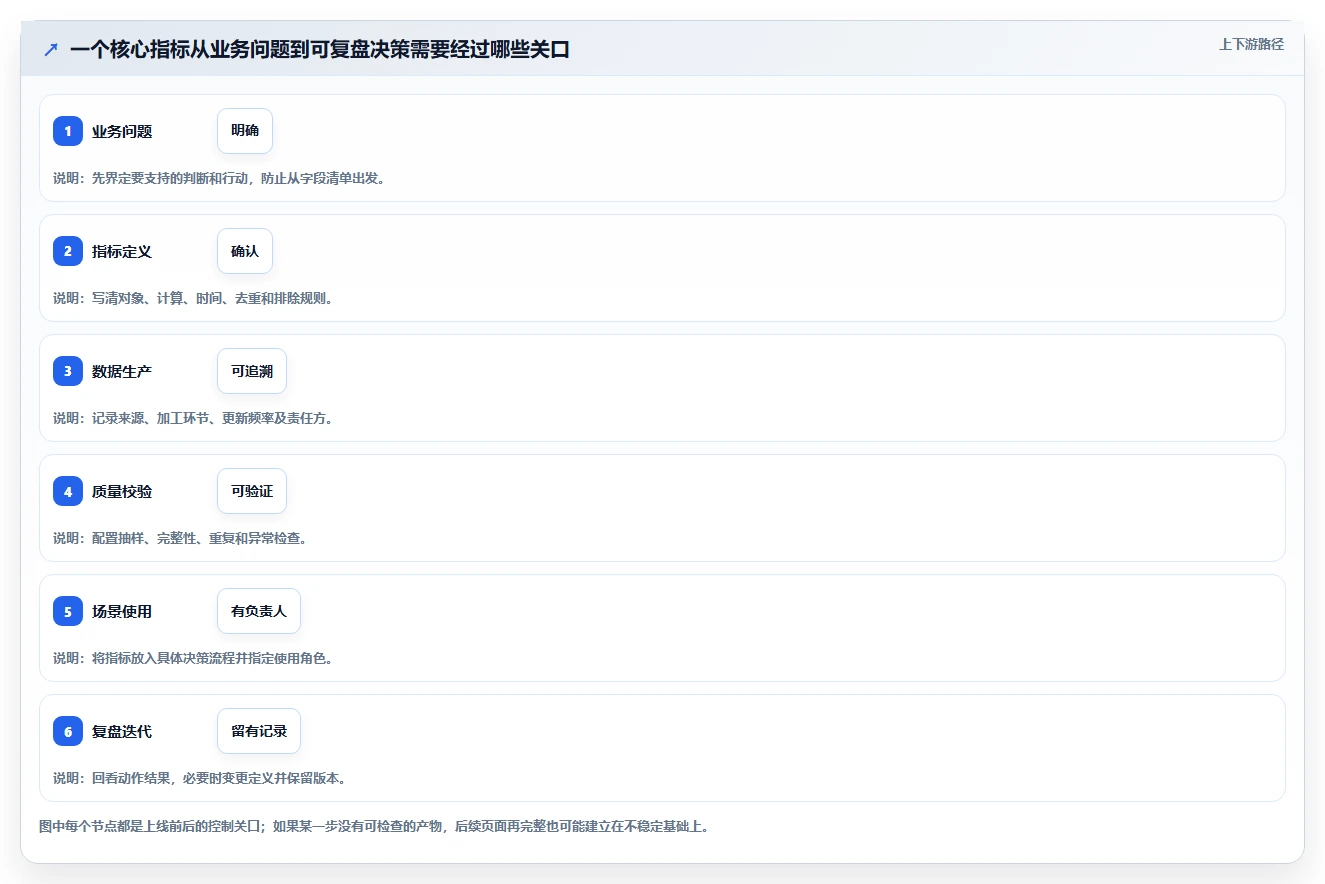This screenshot has height=884, width=1325.
Task: Click the 明确 tag button
Action: [x=245, y=131]
